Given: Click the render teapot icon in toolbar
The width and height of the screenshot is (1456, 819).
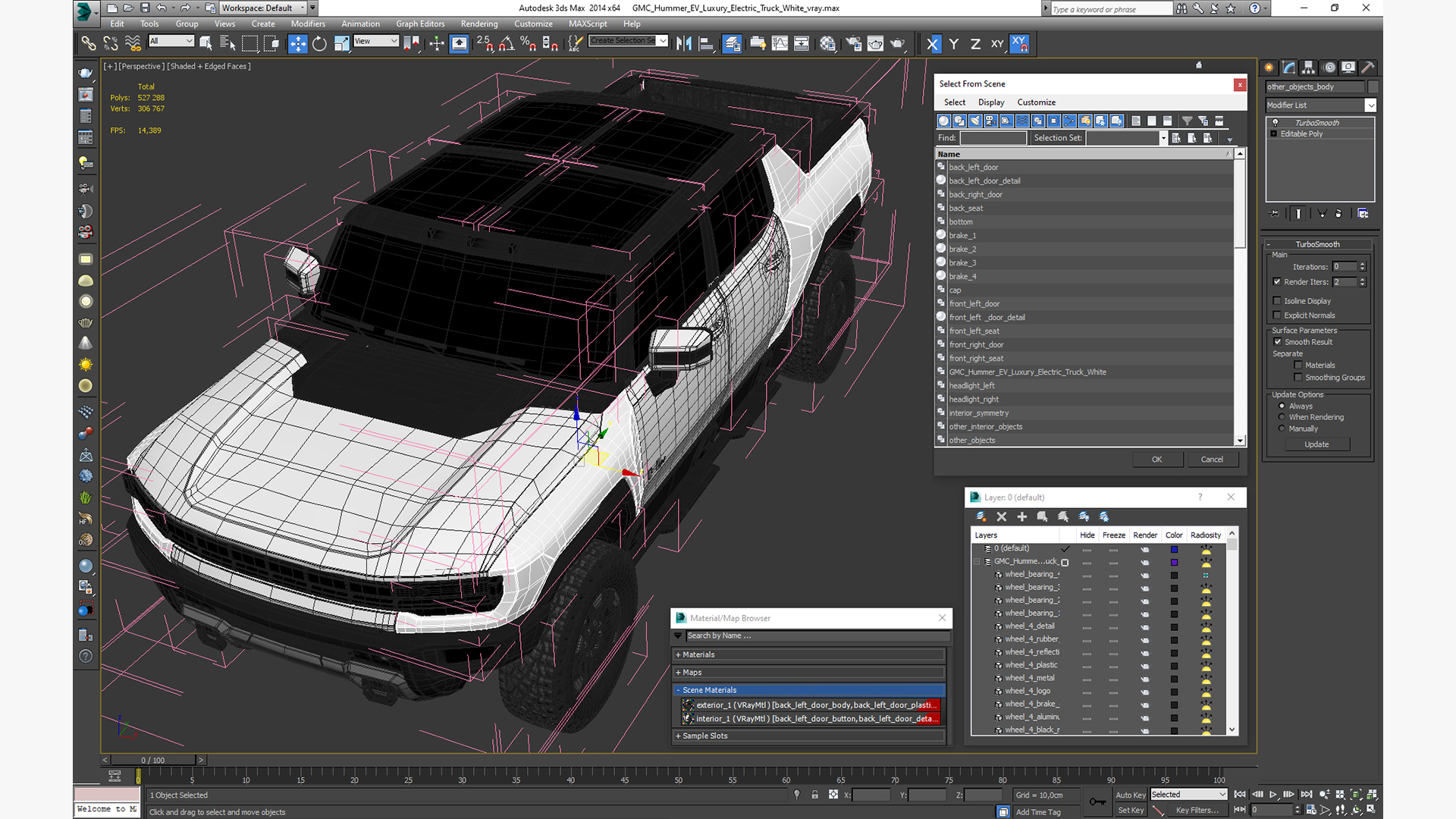Looking at the screenshot, I should click(x=897, y=44).
